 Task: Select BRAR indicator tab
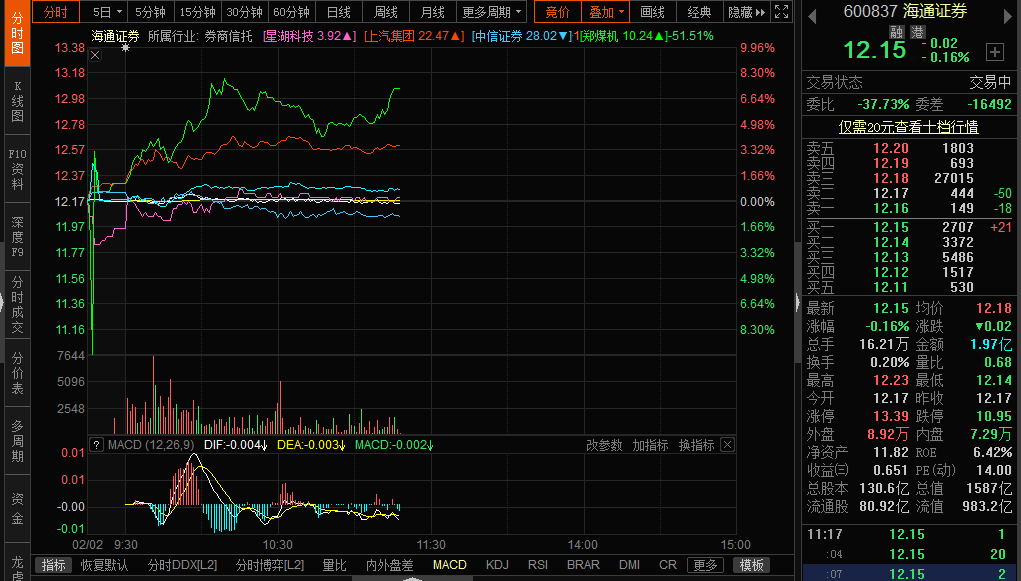pyautogui.click(x=583, y=565)
